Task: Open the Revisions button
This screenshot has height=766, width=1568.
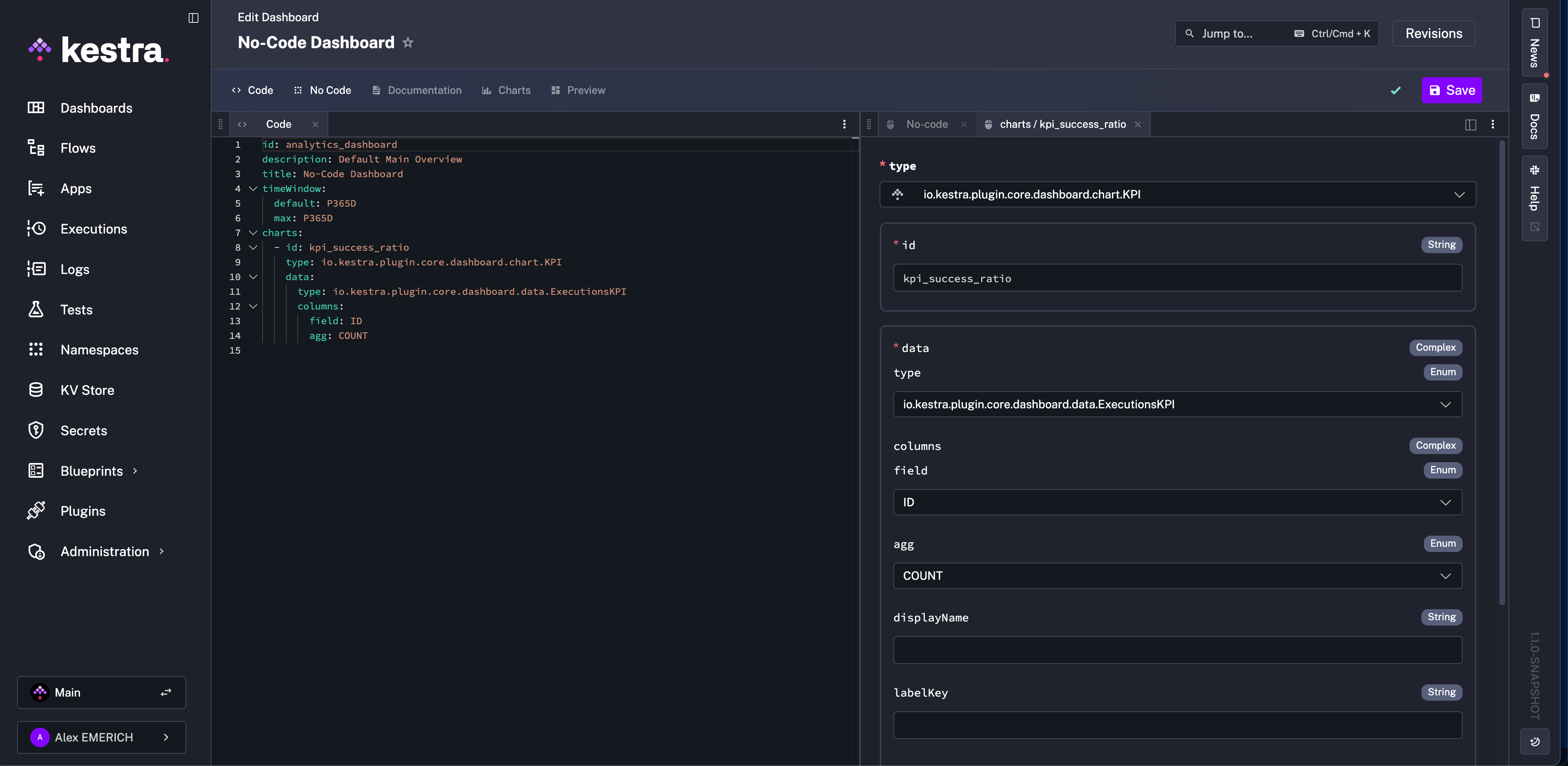Action: pos(1434,33)
